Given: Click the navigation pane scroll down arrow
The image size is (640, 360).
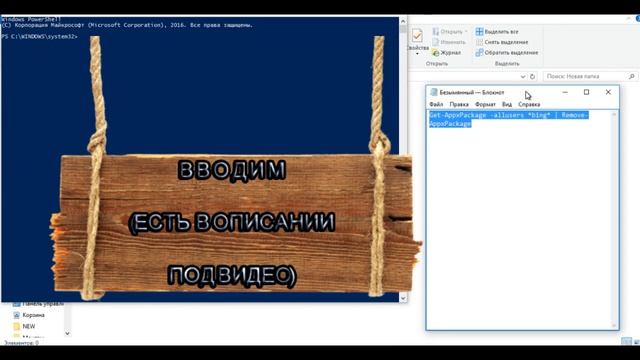Looking at the screenshot, I should pyautogui.click(x=67, y=333).
